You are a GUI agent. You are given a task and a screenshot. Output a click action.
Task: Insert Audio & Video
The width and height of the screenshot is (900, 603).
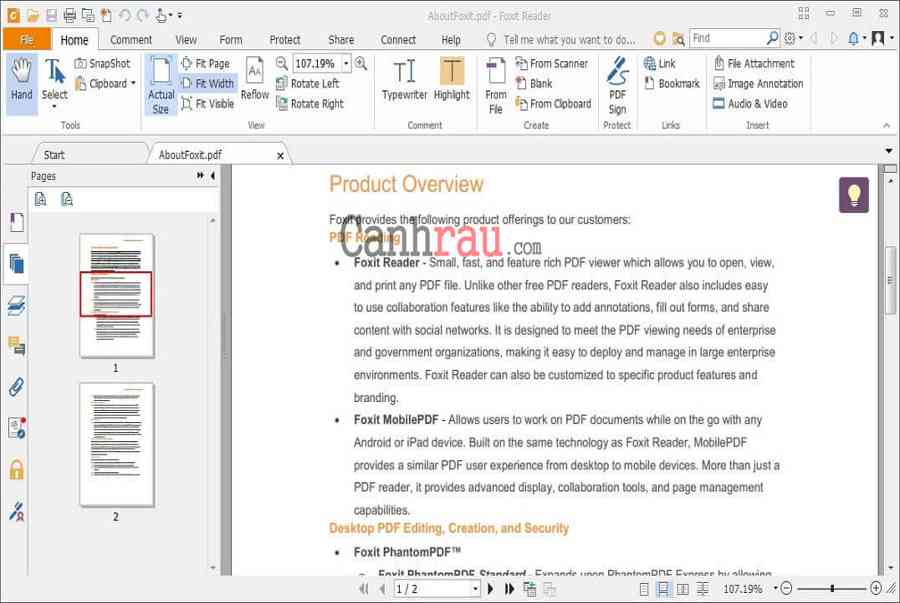click(750, 104)
